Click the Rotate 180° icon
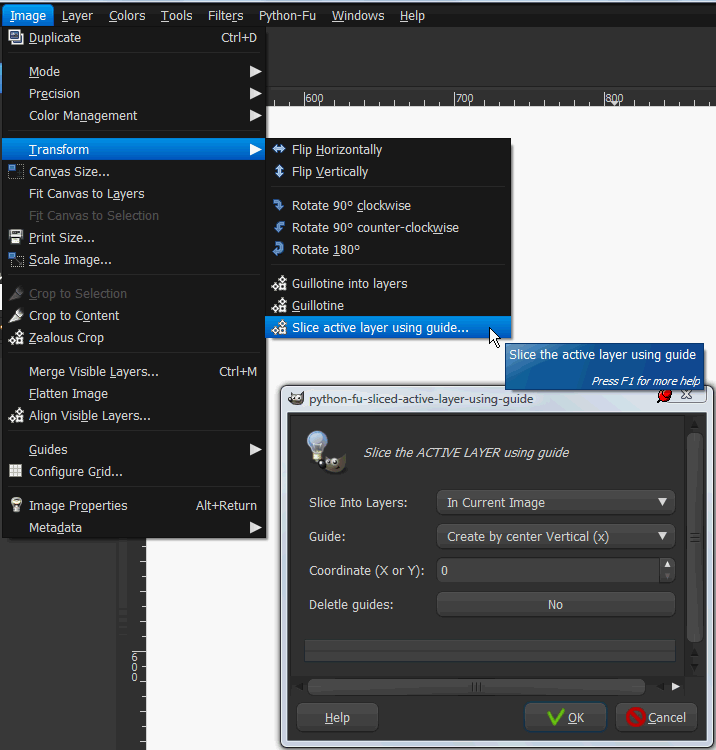The image size is (716, 750). click(279, 249)
